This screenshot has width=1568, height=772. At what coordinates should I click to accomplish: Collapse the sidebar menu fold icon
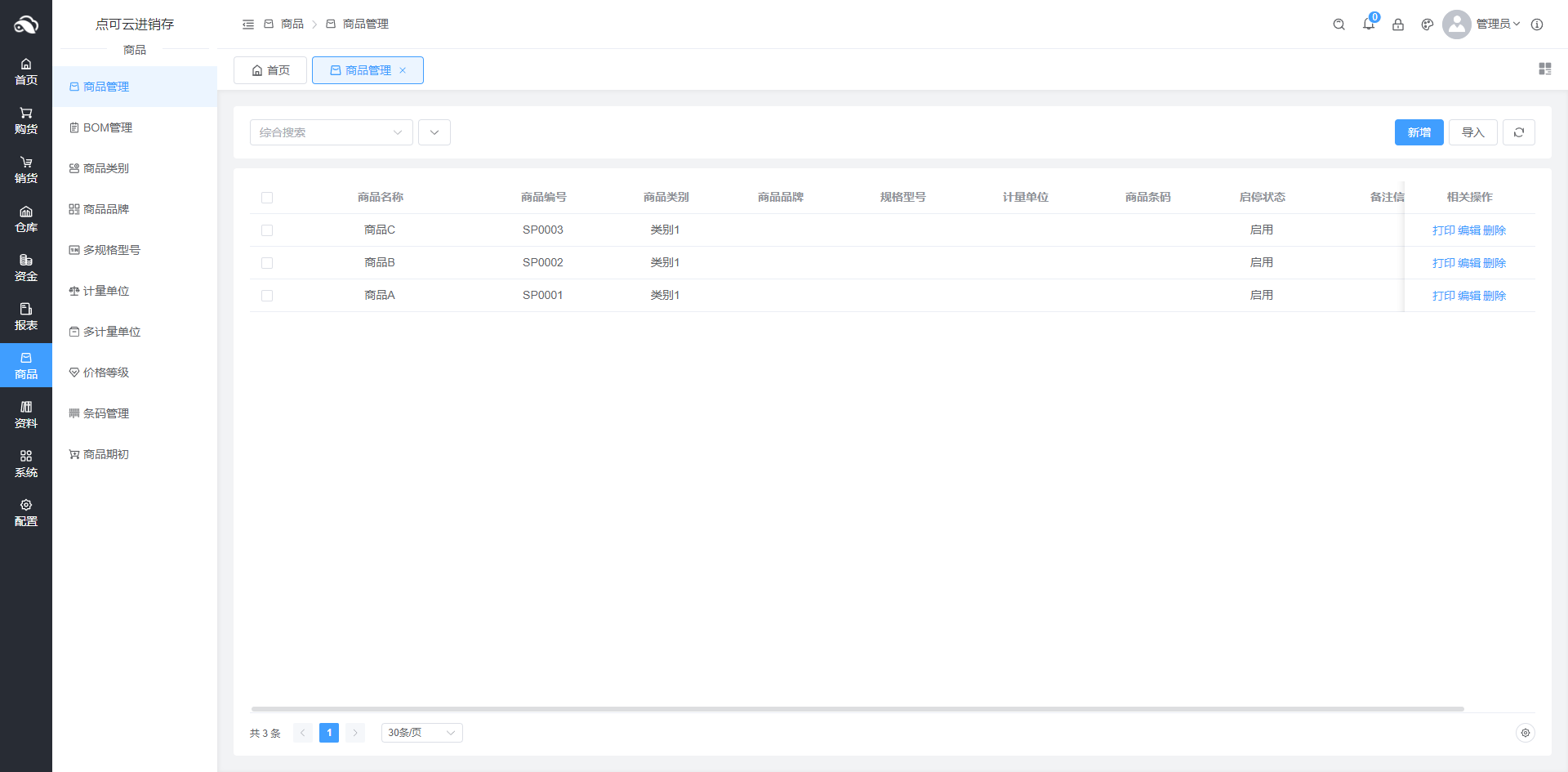tap(248, 25)
